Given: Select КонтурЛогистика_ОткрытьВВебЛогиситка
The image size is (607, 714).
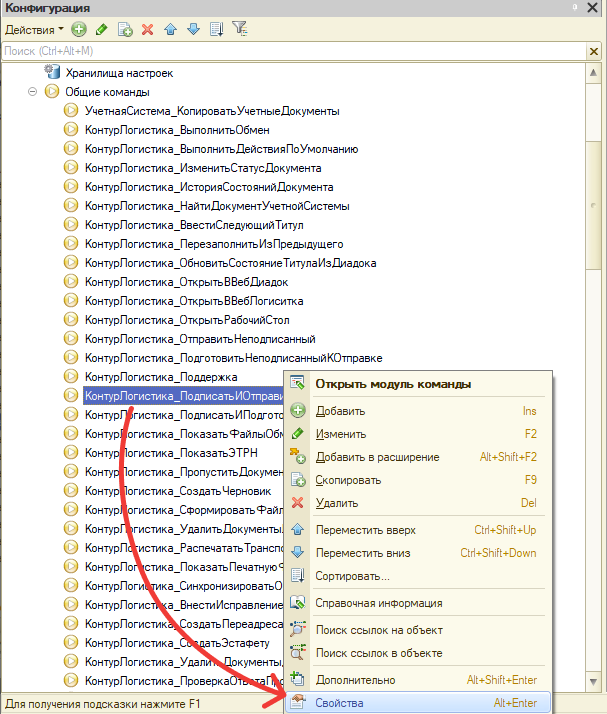Looking at the screenshot, I should point(194,301).
